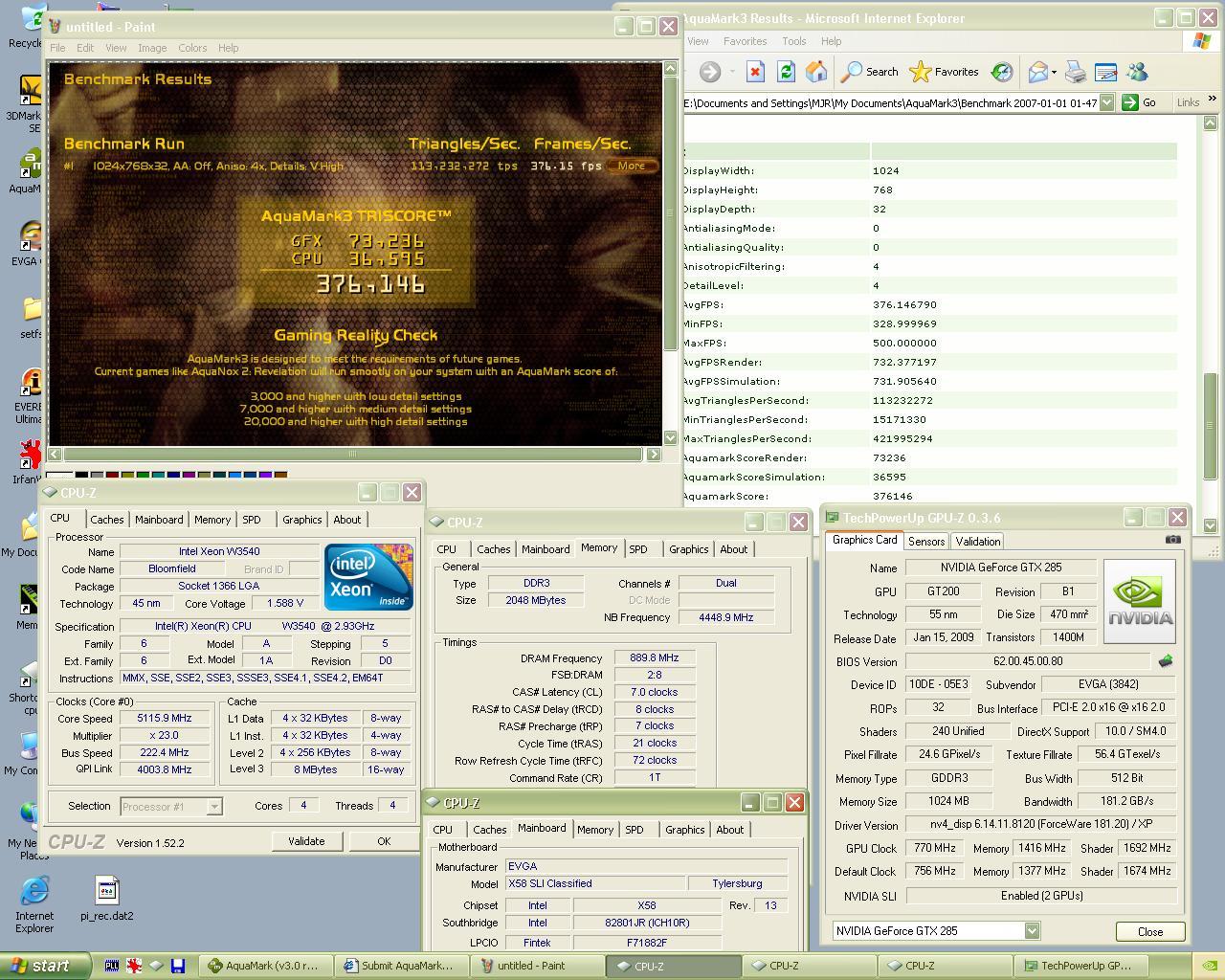The image size is (1225, 980).
Task: Open SPD tab in CPU-Z Memory window
Action: [x=638, y=549]
